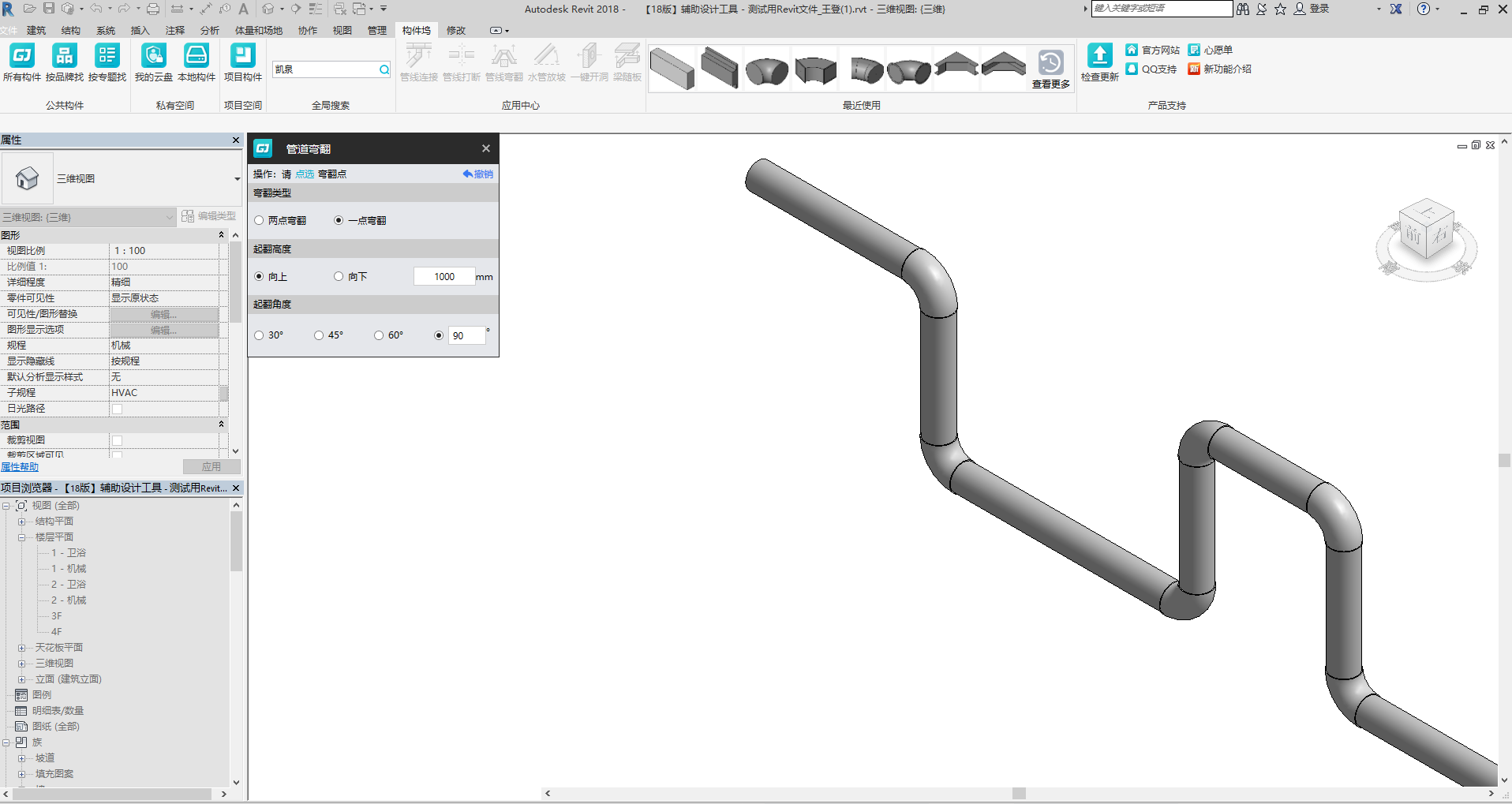The height and width of the screenshot is (804, 1512).
Task: Click the 90 angle input field
Action: coord(467,335)
